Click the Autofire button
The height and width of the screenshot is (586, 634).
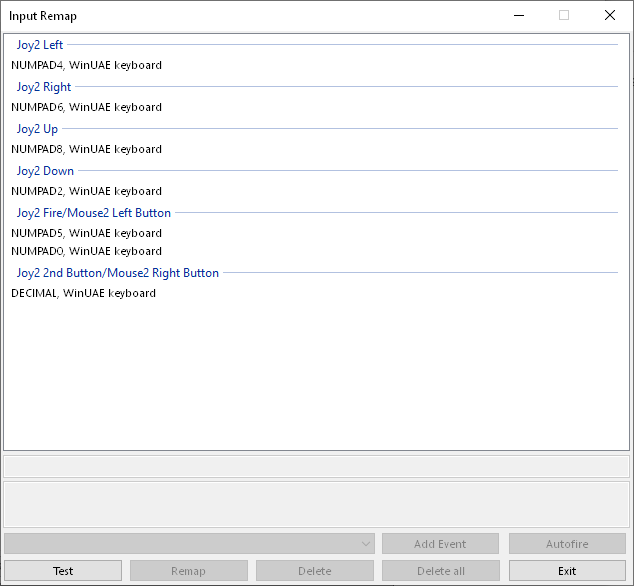coord(567,544)
